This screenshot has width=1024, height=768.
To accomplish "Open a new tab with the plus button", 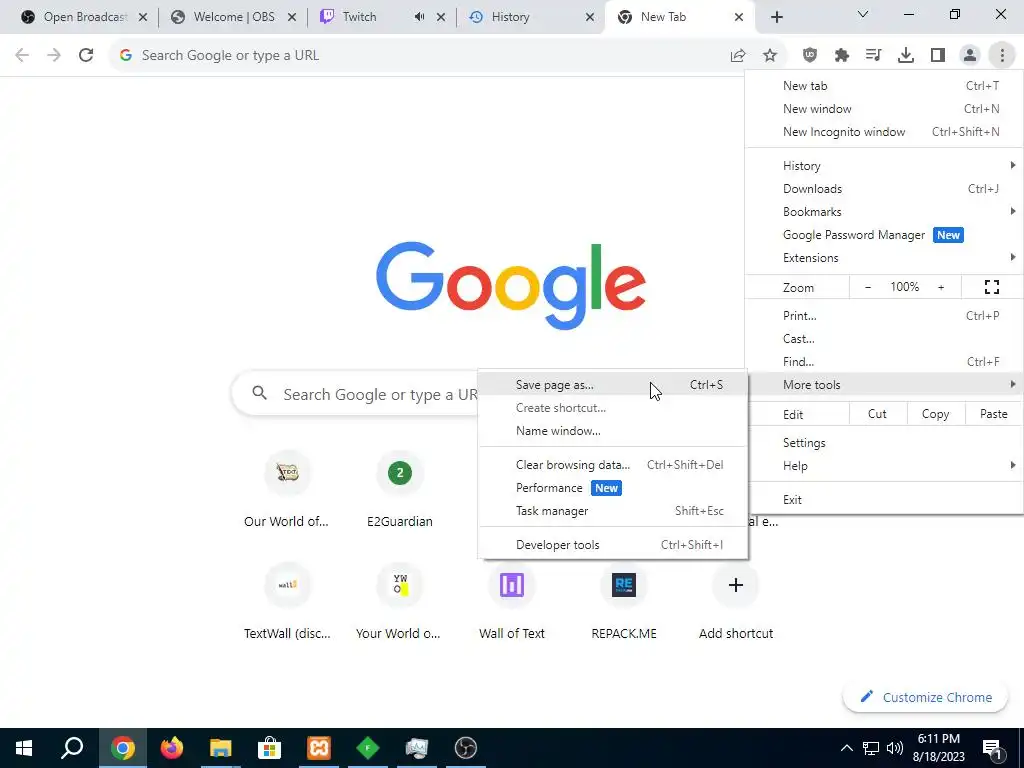I will pos(776,17).
